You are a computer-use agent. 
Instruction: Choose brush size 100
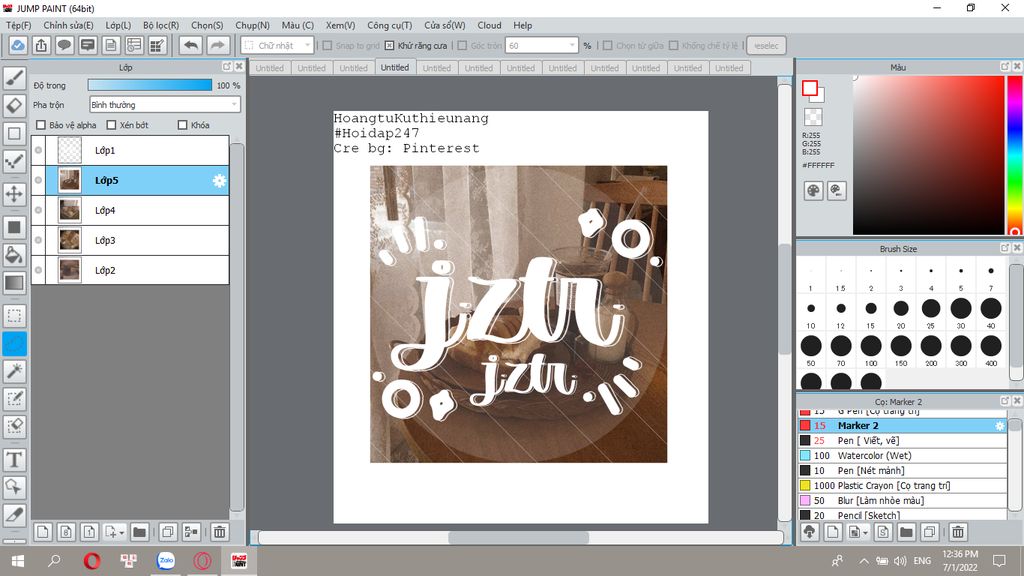point(871,350)
